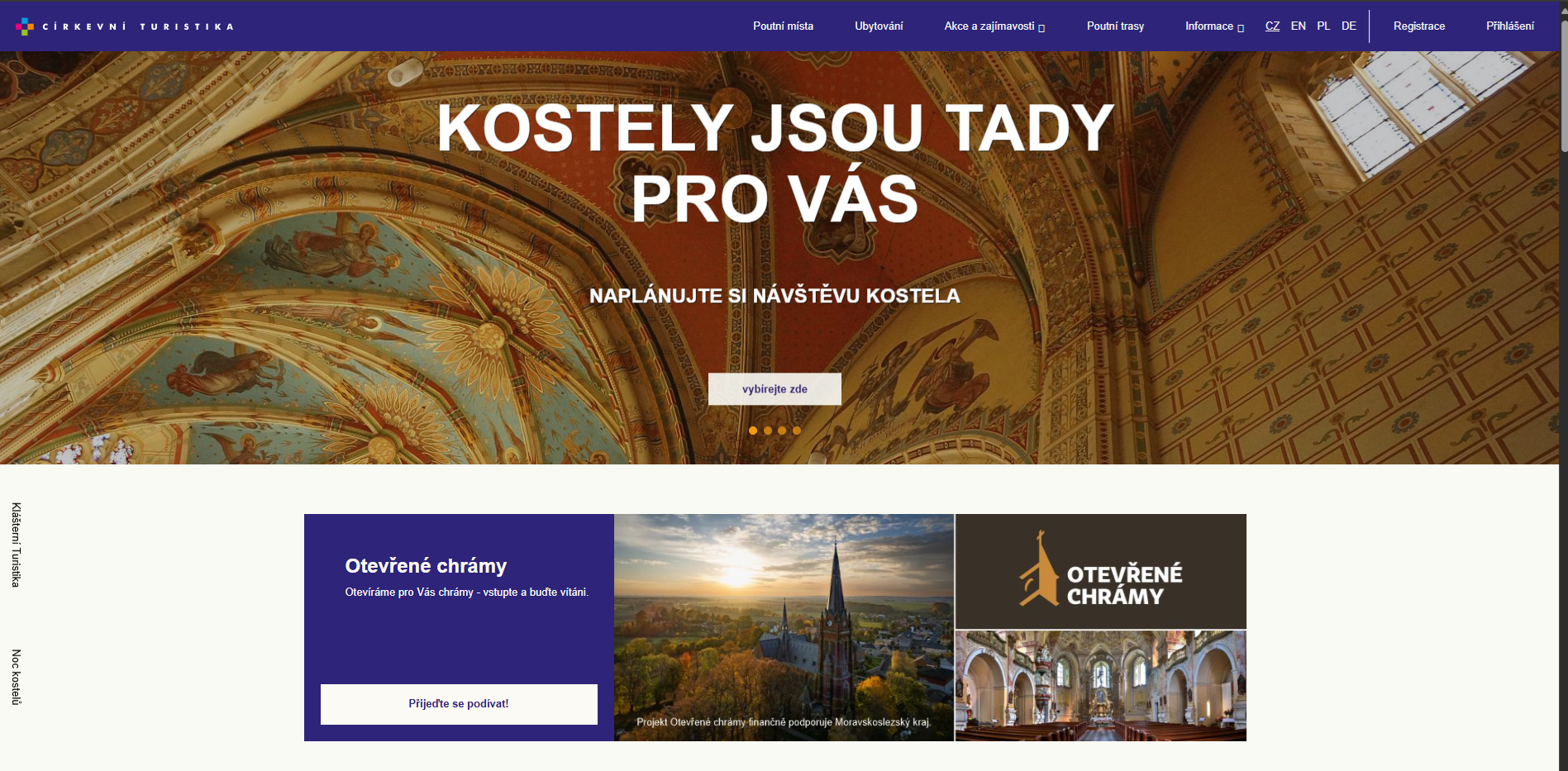Click the vybírejte zde button

774,389
